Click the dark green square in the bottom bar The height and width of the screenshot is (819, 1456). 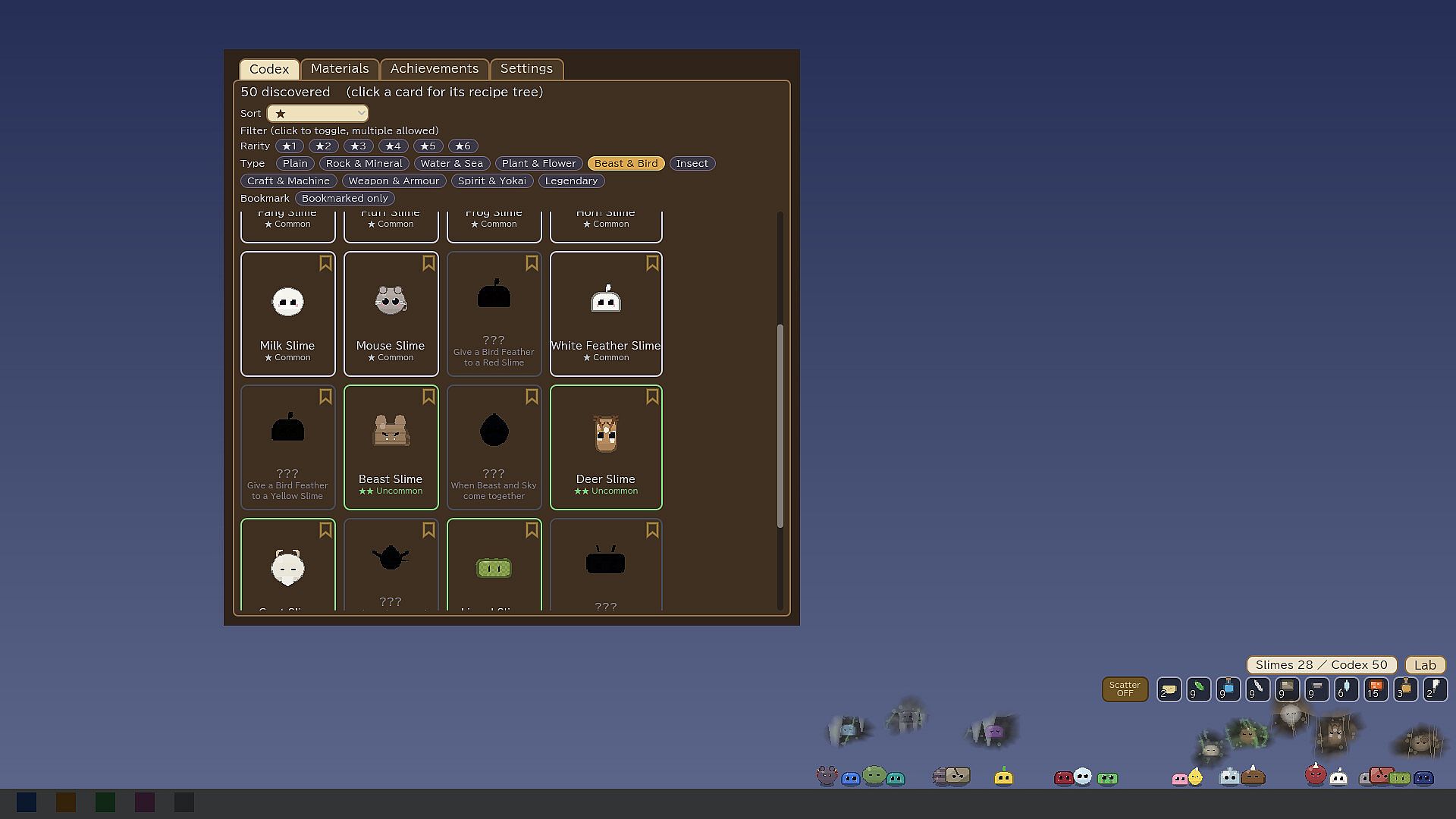105,802
